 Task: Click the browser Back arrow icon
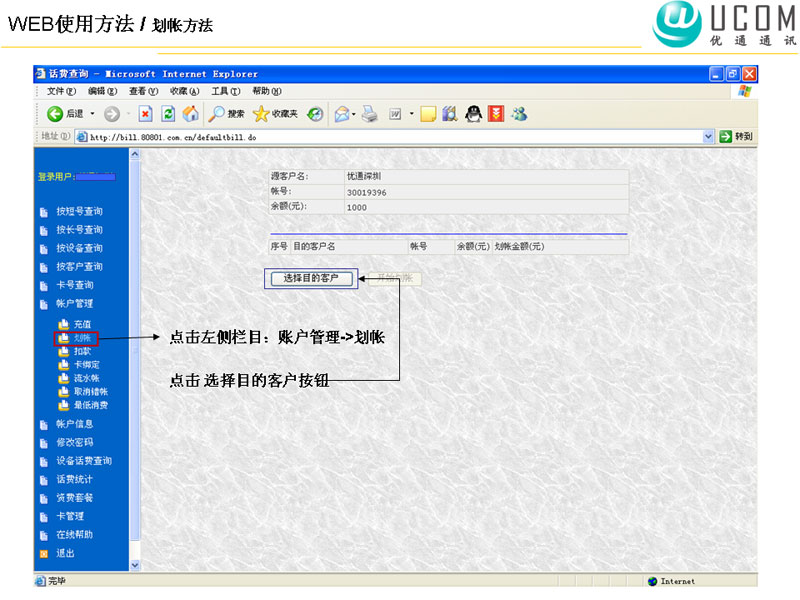[55, 114]
